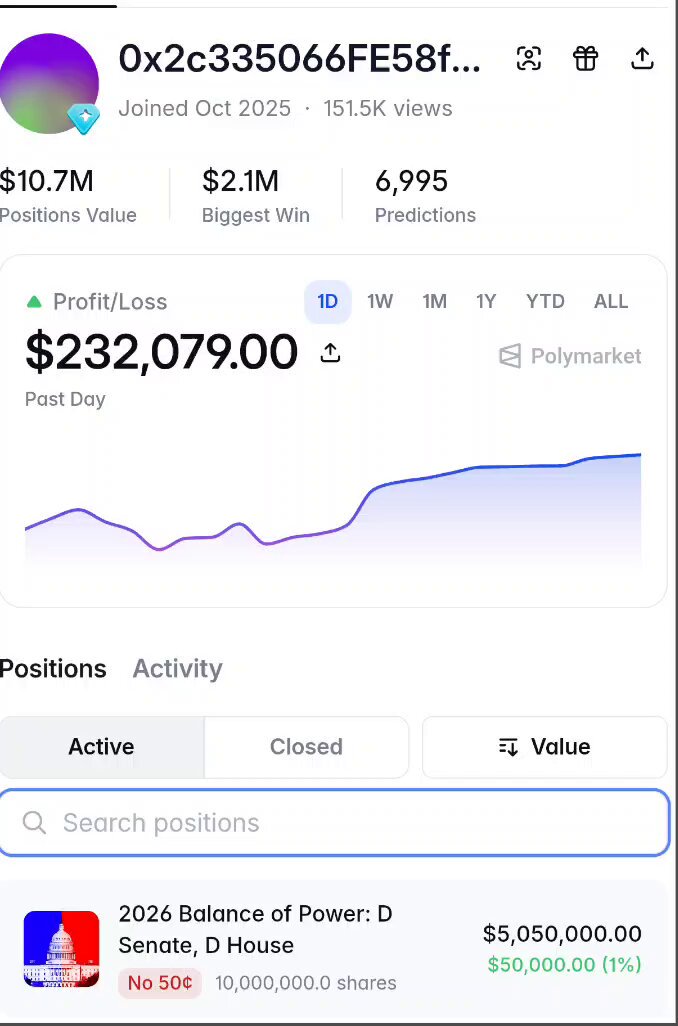Show YTD profit and loss

click(545, 302)
